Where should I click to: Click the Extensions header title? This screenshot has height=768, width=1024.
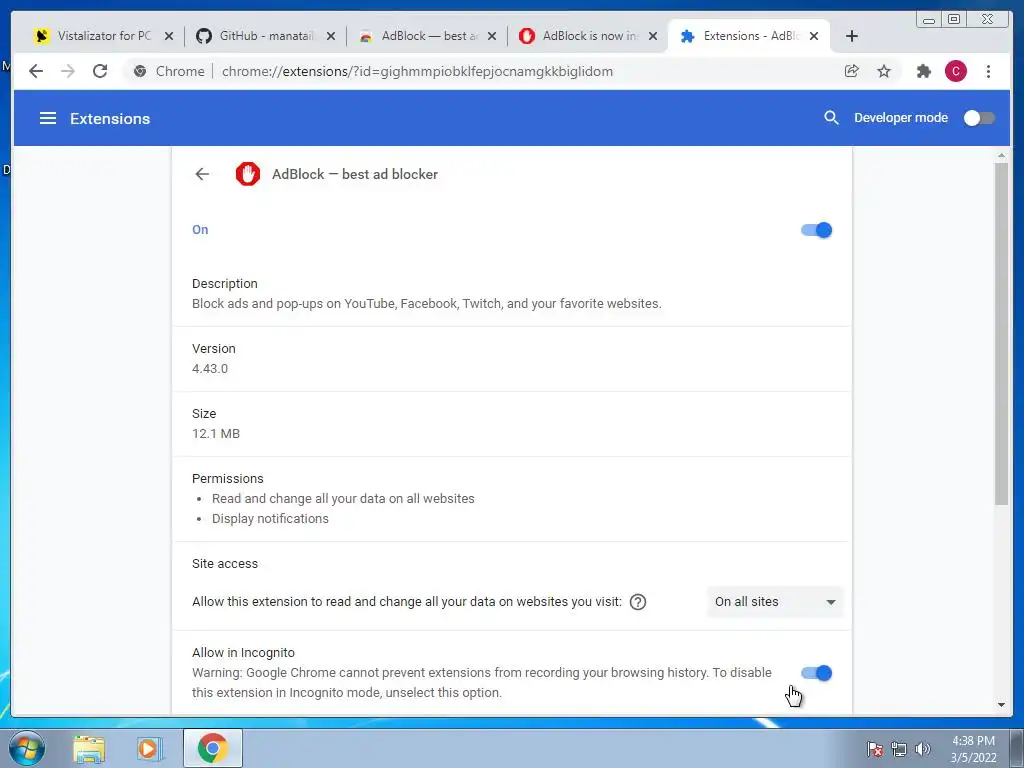click(x=110, y=118)
